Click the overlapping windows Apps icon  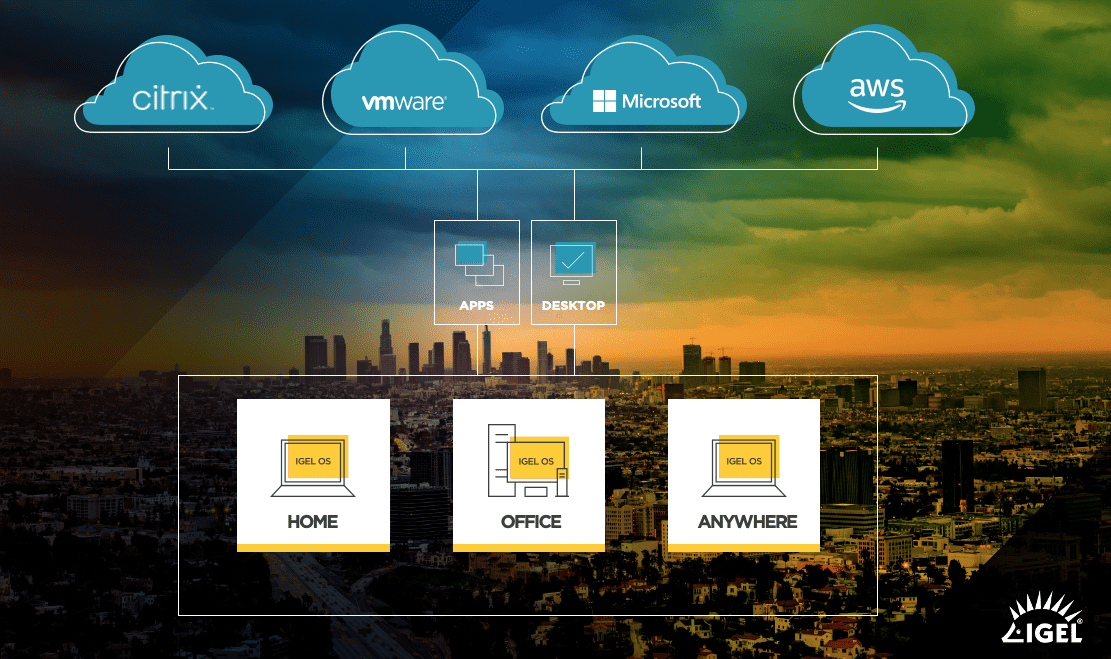tap(478, 264)
